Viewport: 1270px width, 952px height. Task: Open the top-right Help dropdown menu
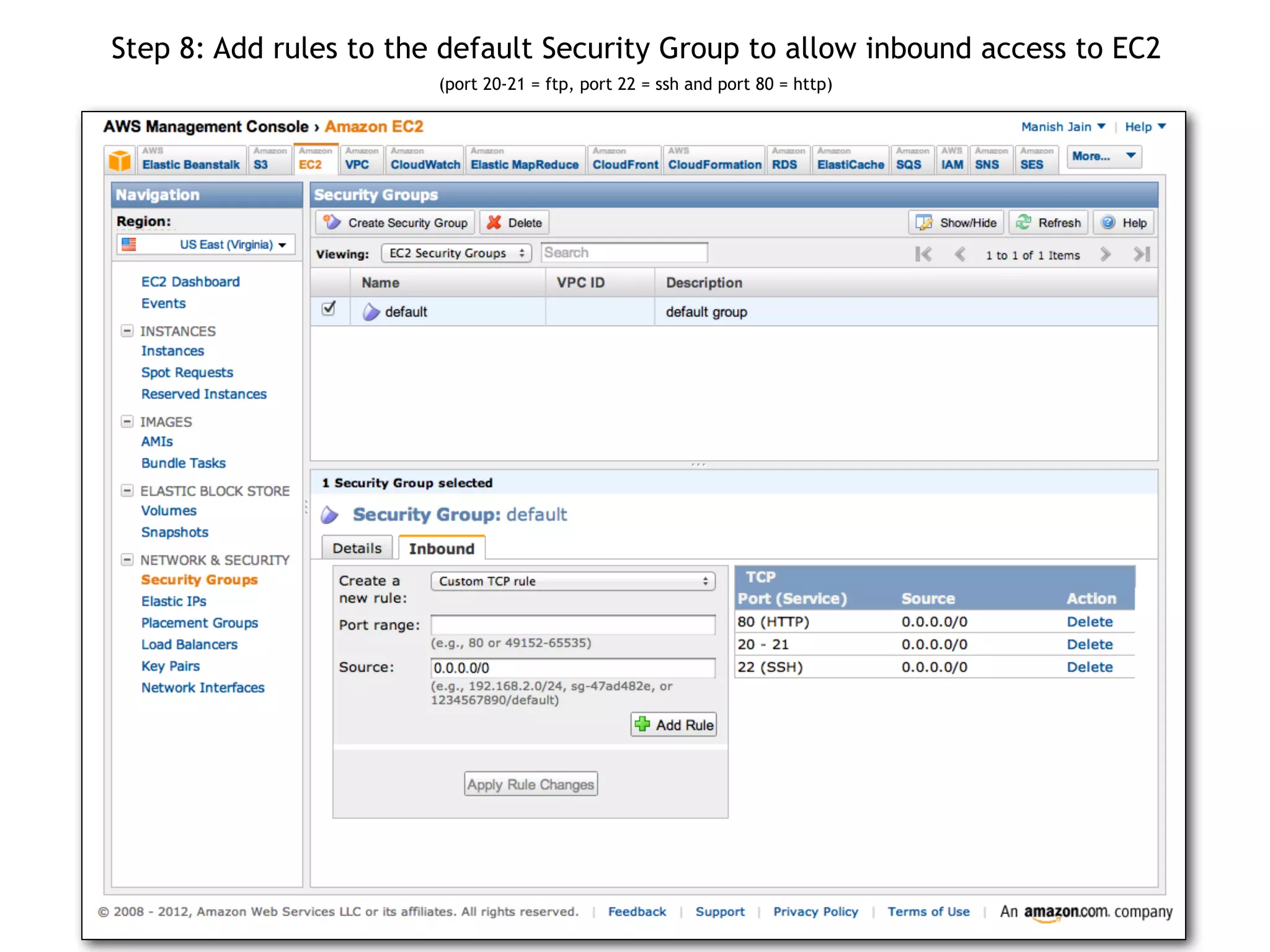1145,126
